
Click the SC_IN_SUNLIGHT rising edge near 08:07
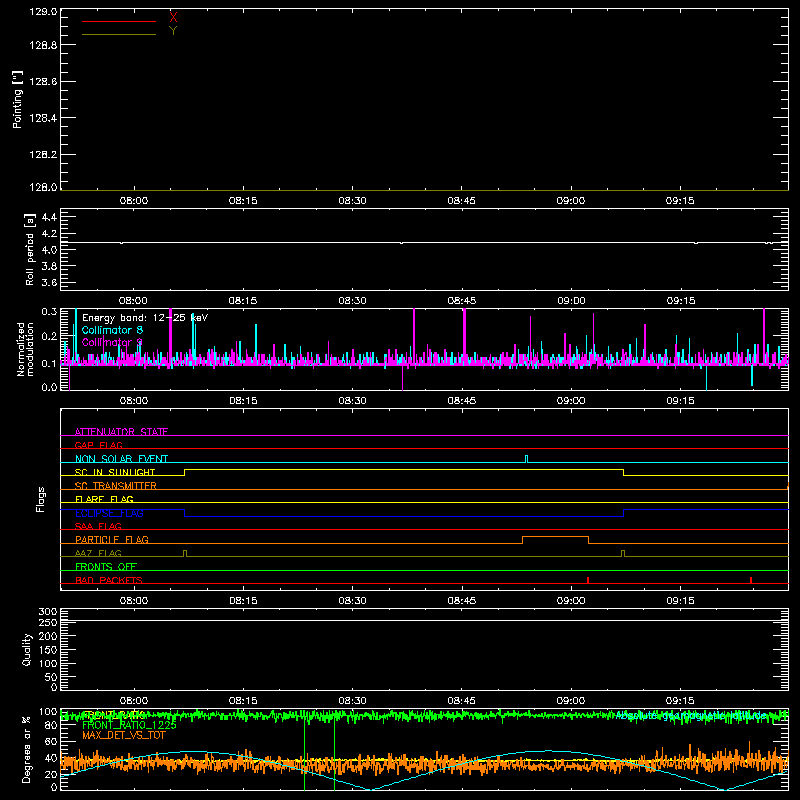pos(184,472)
